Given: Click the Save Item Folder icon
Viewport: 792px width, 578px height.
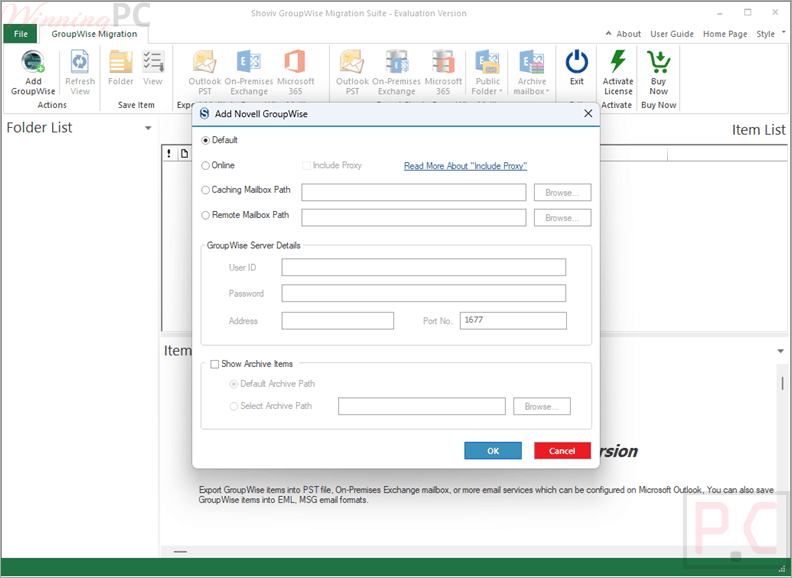Looking at the screenshot, I should coord(120,62).
